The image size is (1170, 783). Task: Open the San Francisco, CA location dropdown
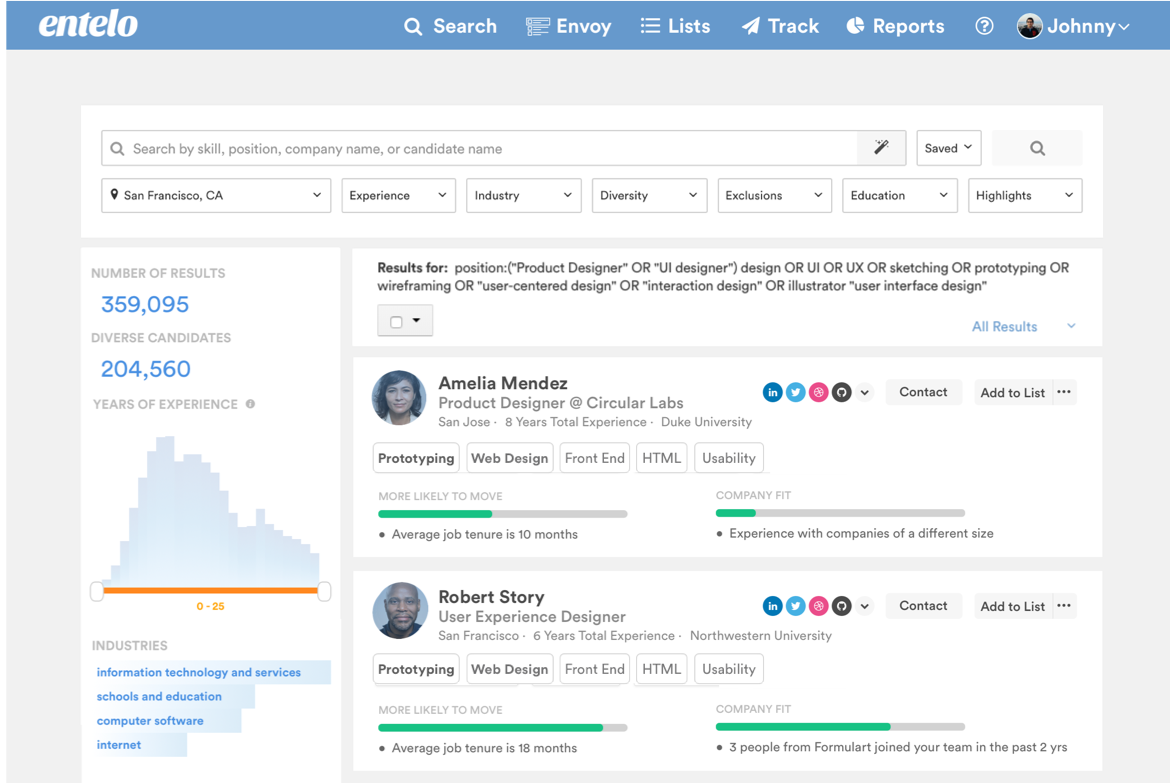216,196
